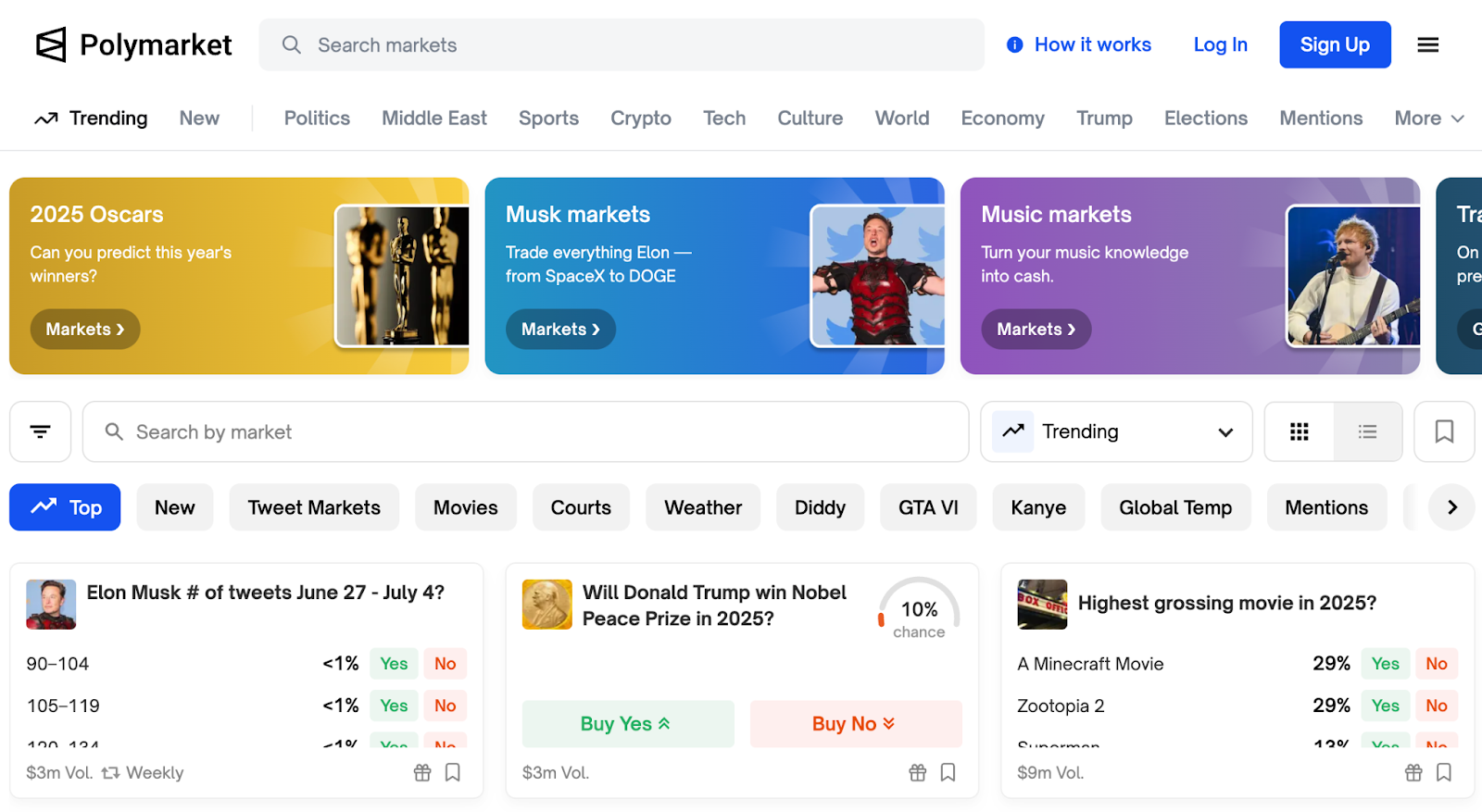The image size is (1482, 812).
Task: Switch to list view layout
Action: (x=1367, y=431)
